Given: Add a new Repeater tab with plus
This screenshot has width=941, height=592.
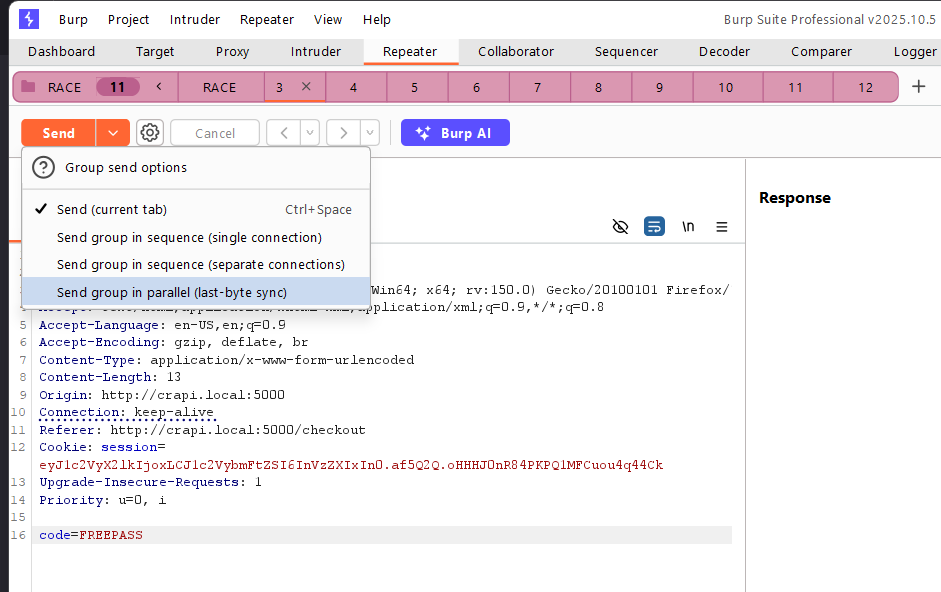Looking at the screenshot, I should point(918,86).
